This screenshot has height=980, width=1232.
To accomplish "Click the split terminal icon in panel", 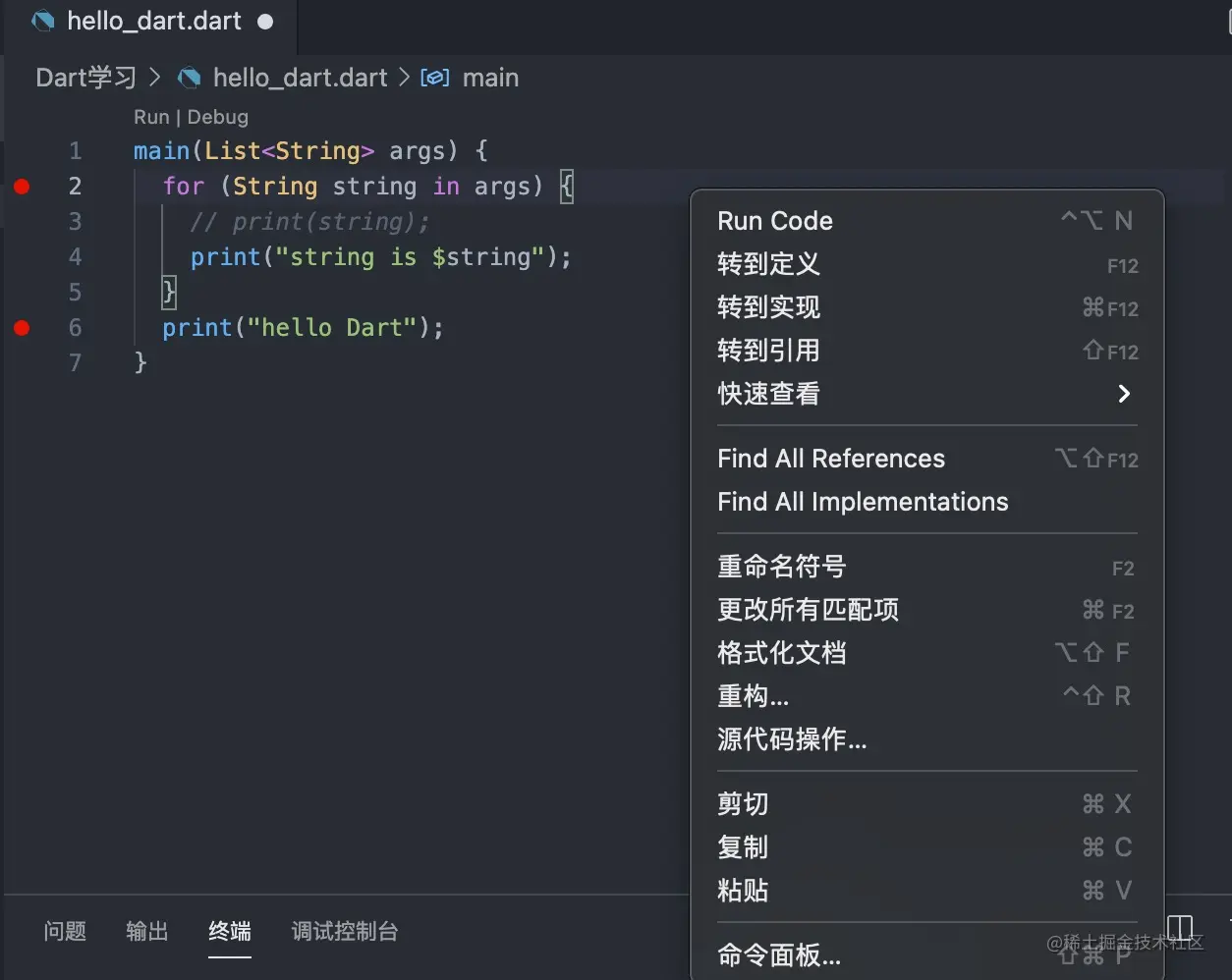I will (x=1180, y=928).
